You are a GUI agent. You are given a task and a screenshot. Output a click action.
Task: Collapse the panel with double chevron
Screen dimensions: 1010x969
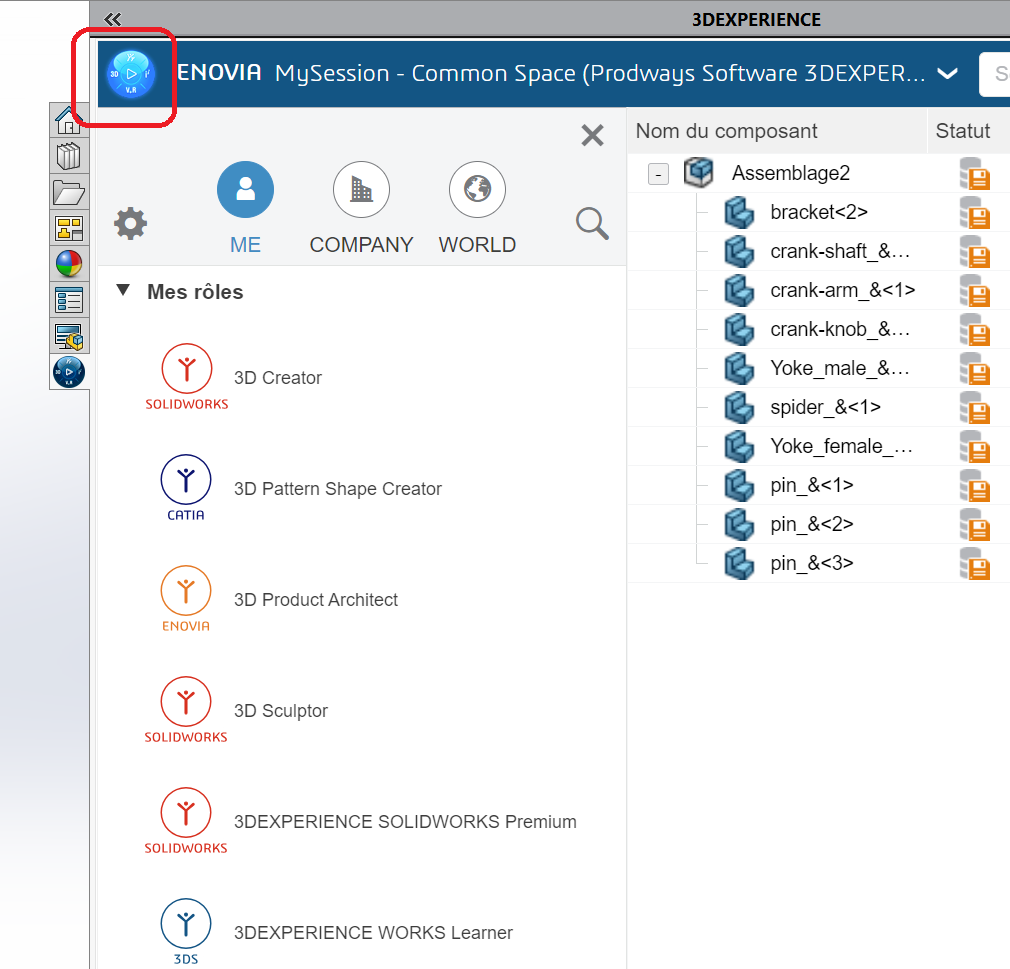click(113, 19)
